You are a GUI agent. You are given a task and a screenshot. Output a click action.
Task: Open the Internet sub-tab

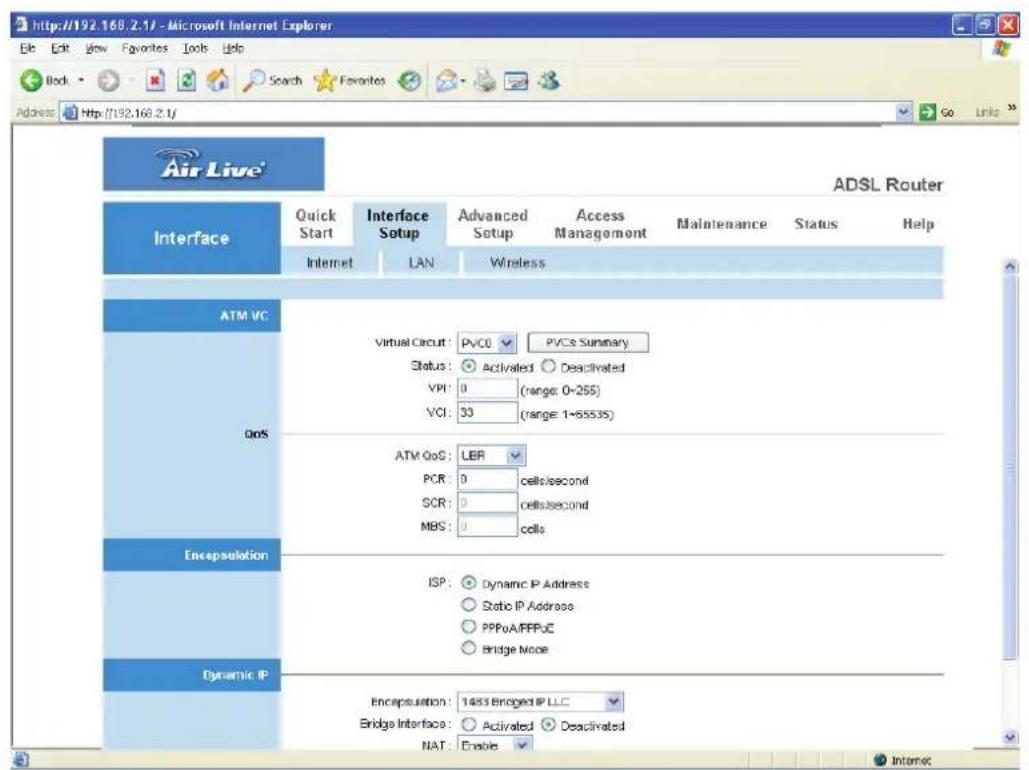click(329, 263)
